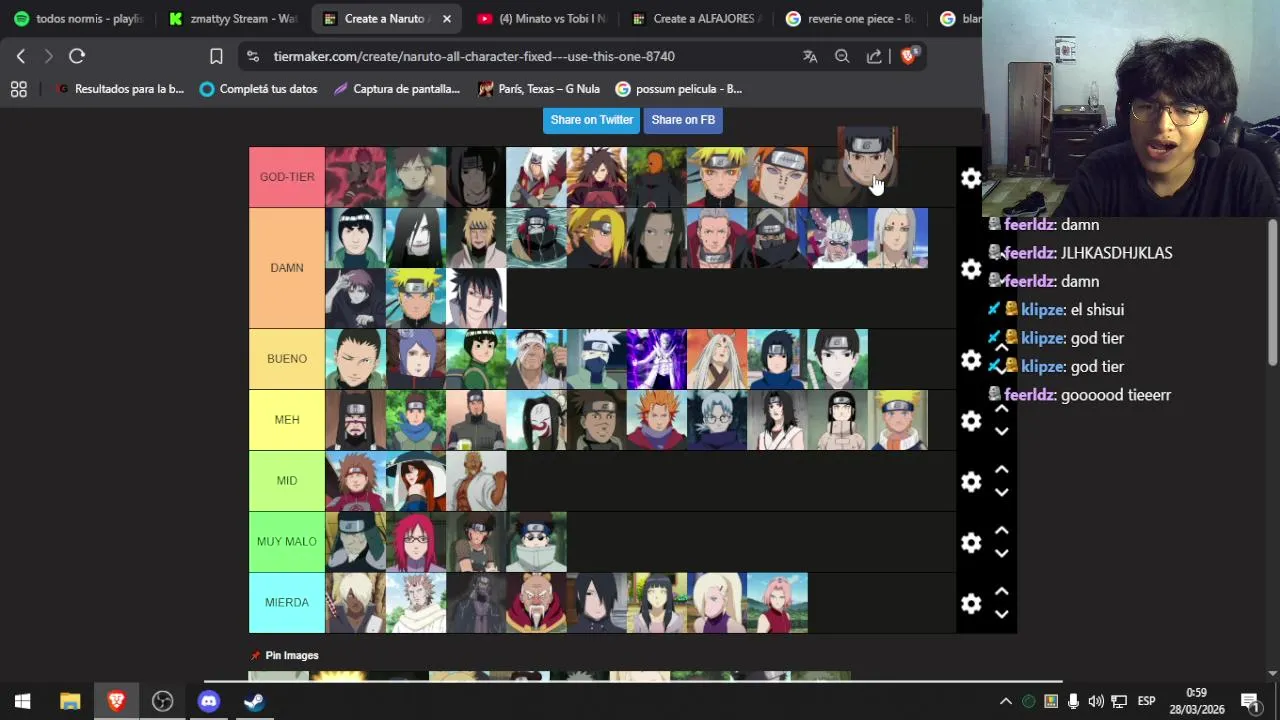Open settings gear for MEH row
The height and width of the screenshot is (720, 1280).
(x=971, y=421)
